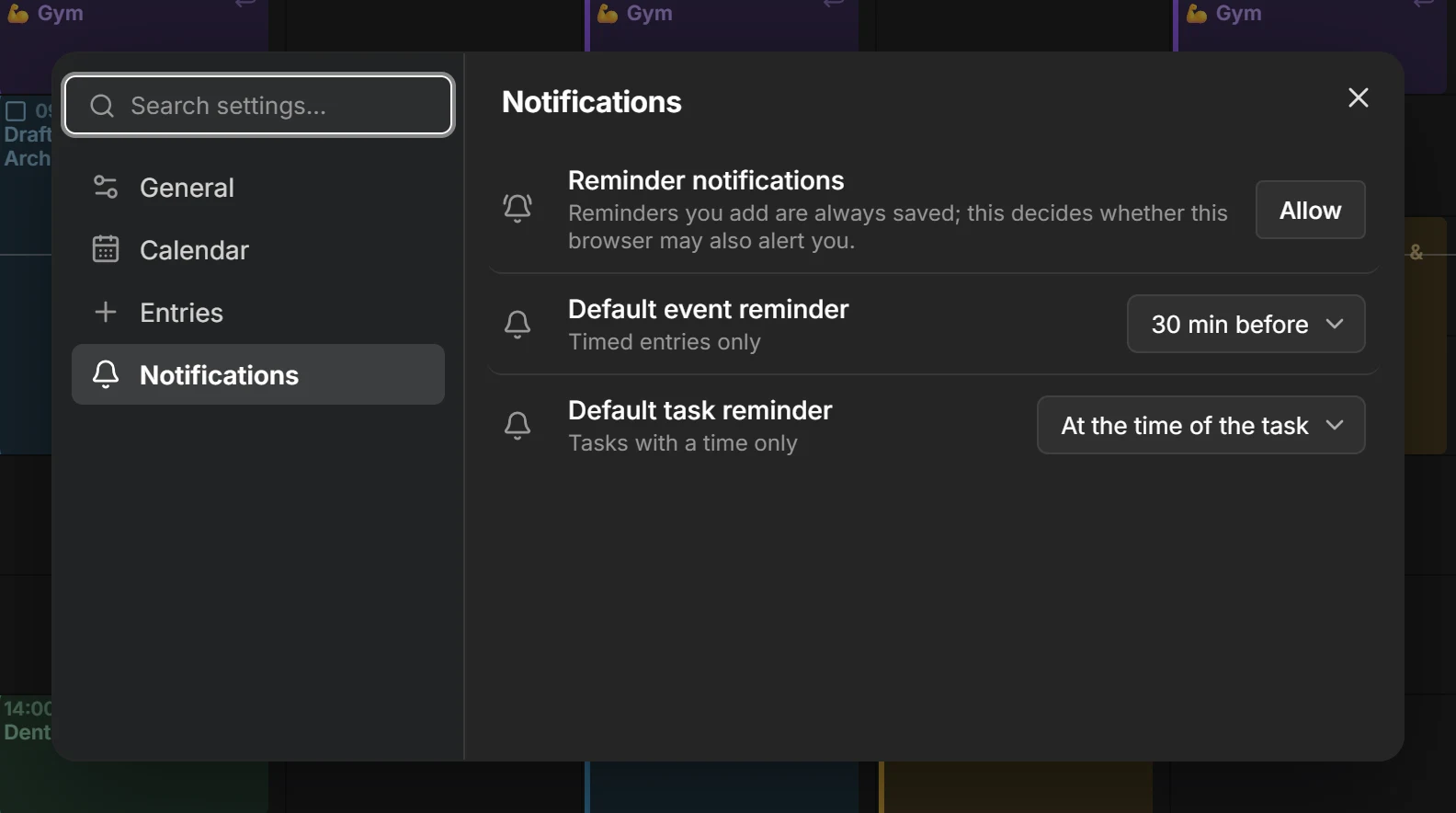Switch to Calendar settings
The width and height of the screenshot is (1456, 813).
coord(258,250)
